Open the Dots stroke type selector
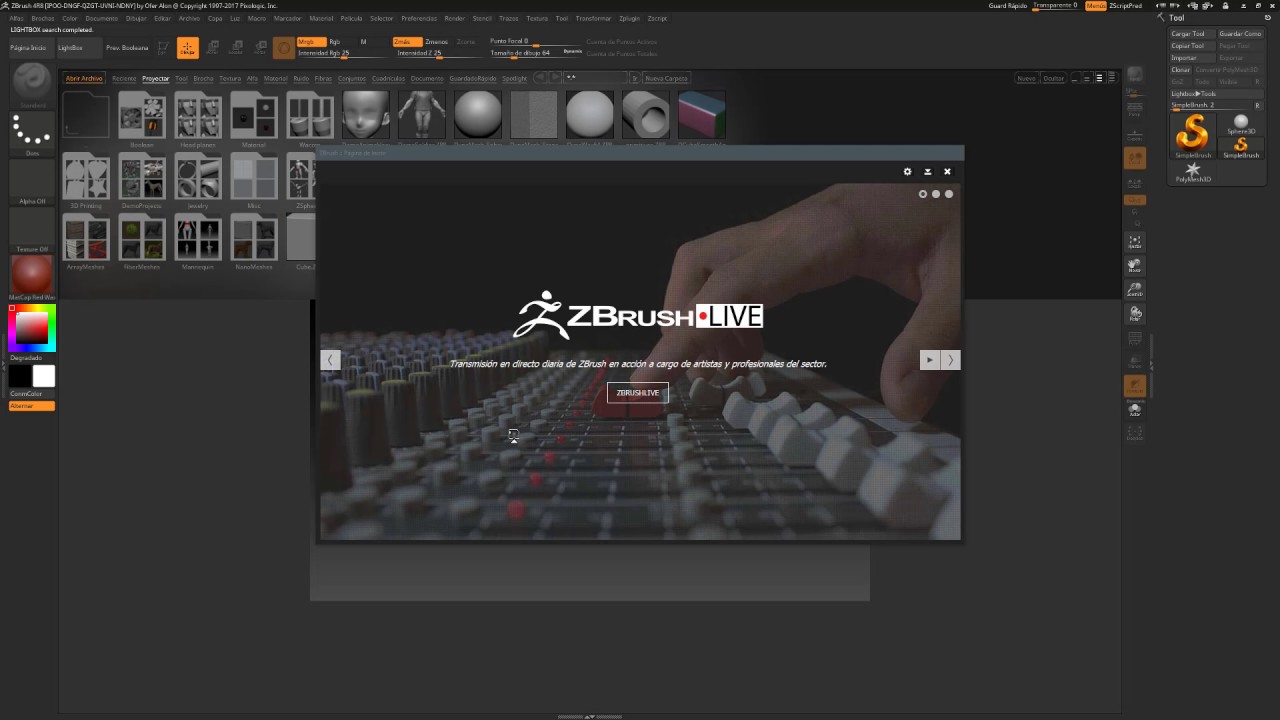The height and width of the screenshot is (720, 1280). 32,132
